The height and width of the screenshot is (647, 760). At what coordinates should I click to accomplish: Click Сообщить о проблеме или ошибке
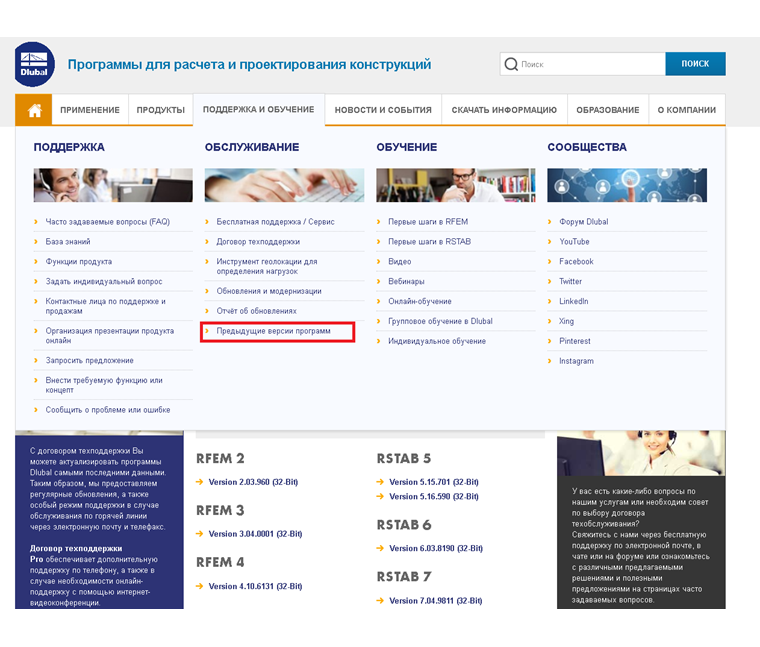[x=108, y=410]
